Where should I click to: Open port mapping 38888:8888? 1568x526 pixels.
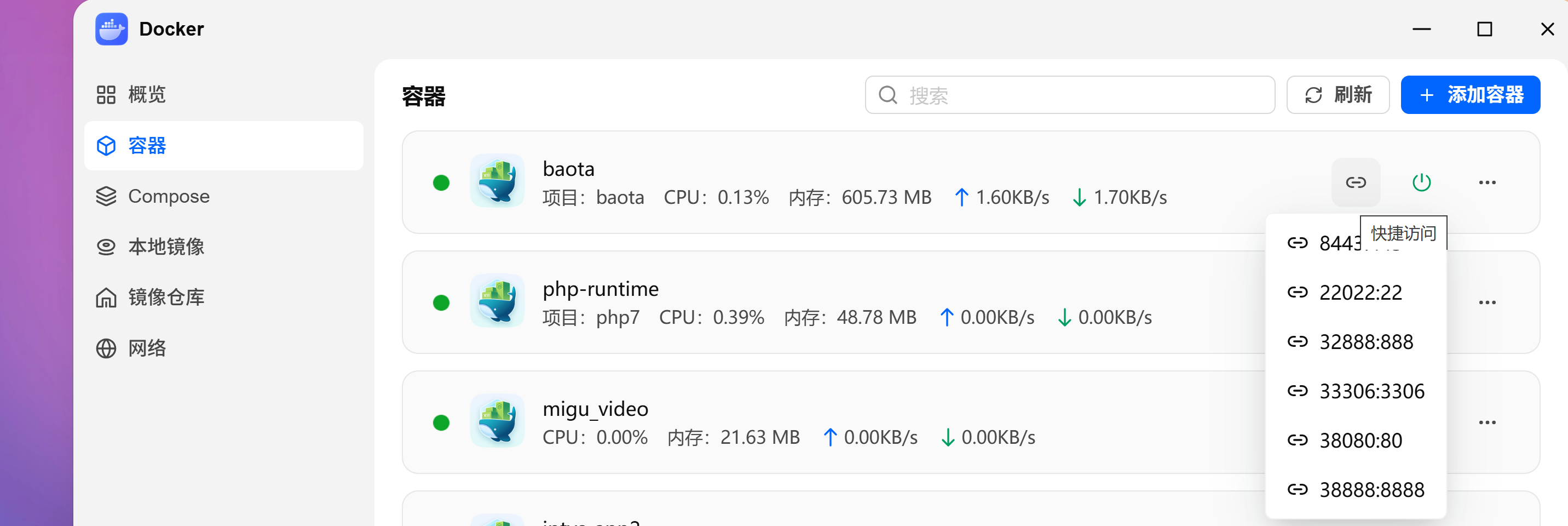click(1356, 490)
